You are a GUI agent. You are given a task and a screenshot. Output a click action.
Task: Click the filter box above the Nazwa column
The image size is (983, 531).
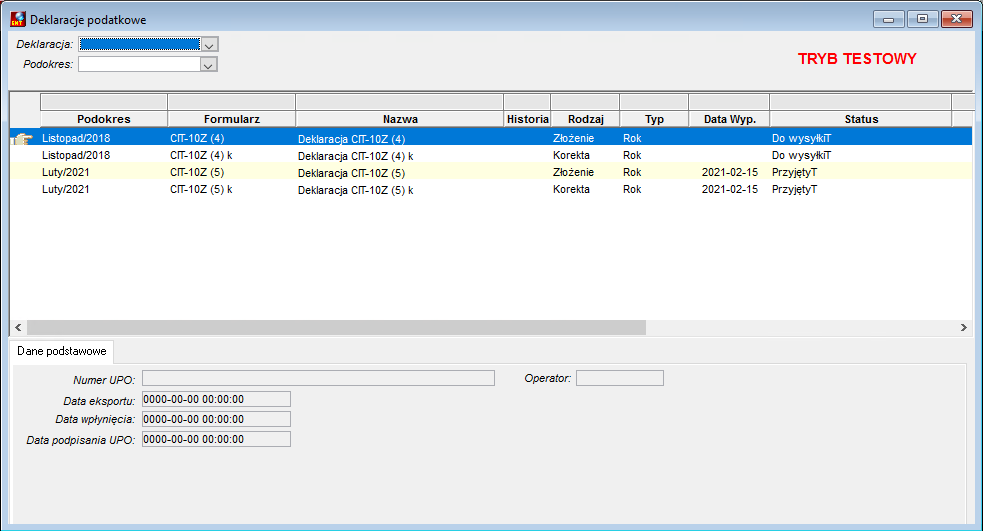point(399,102)
